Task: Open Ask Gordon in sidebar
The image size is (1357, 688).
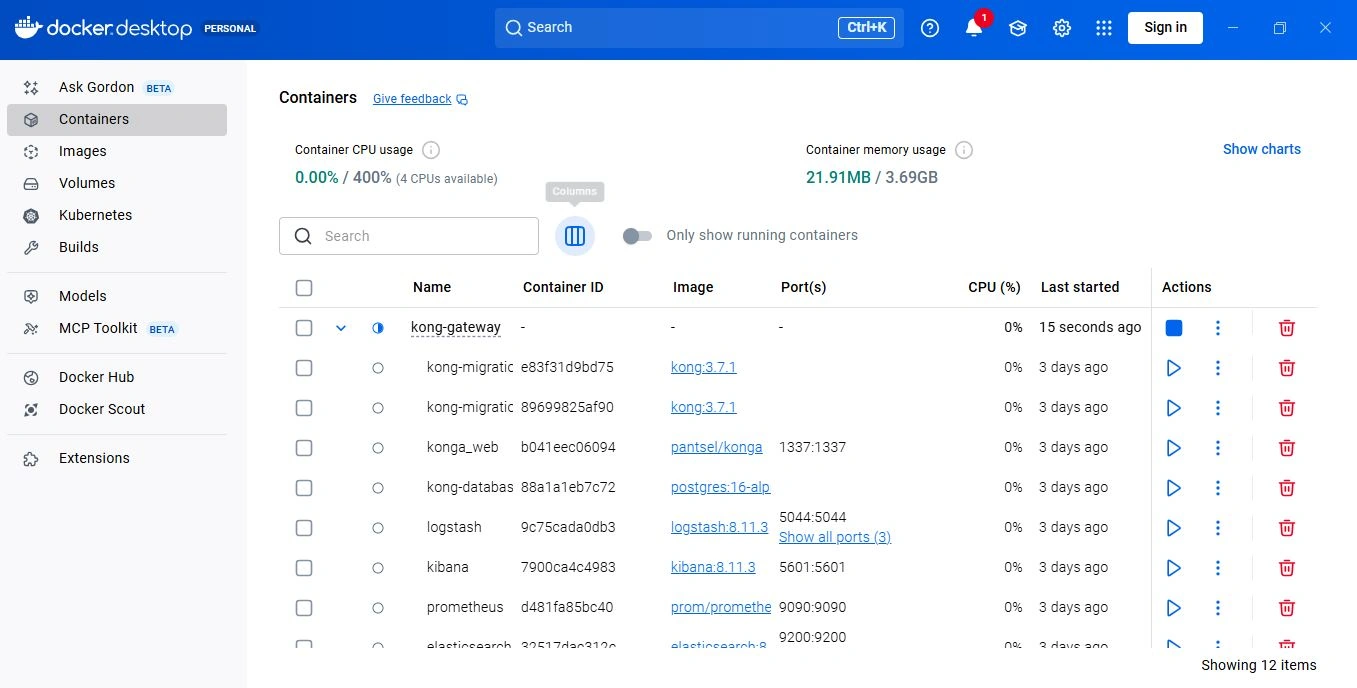Action: point(117,87)
